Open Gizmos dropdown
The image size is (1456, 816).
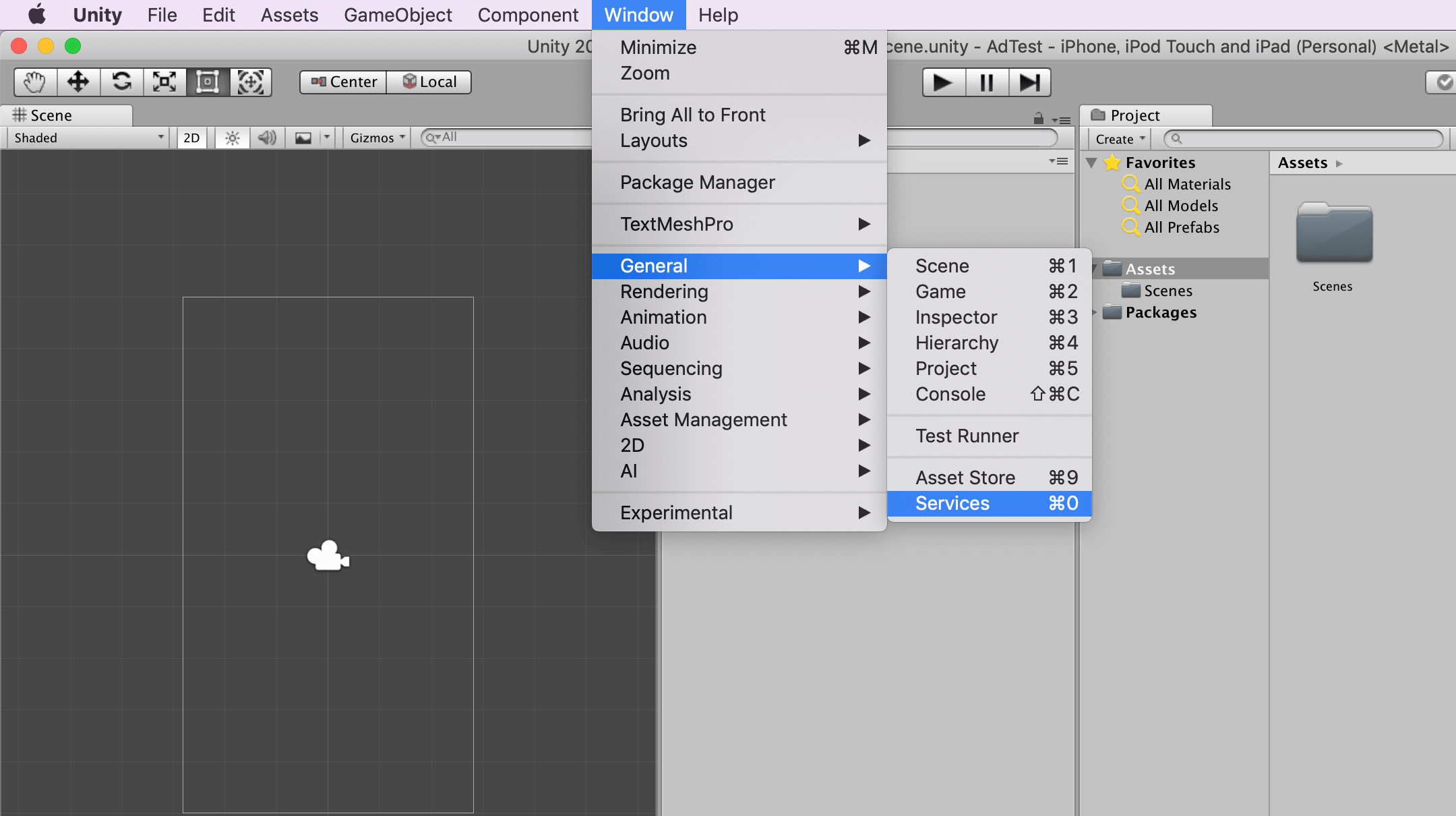[377, 138]
